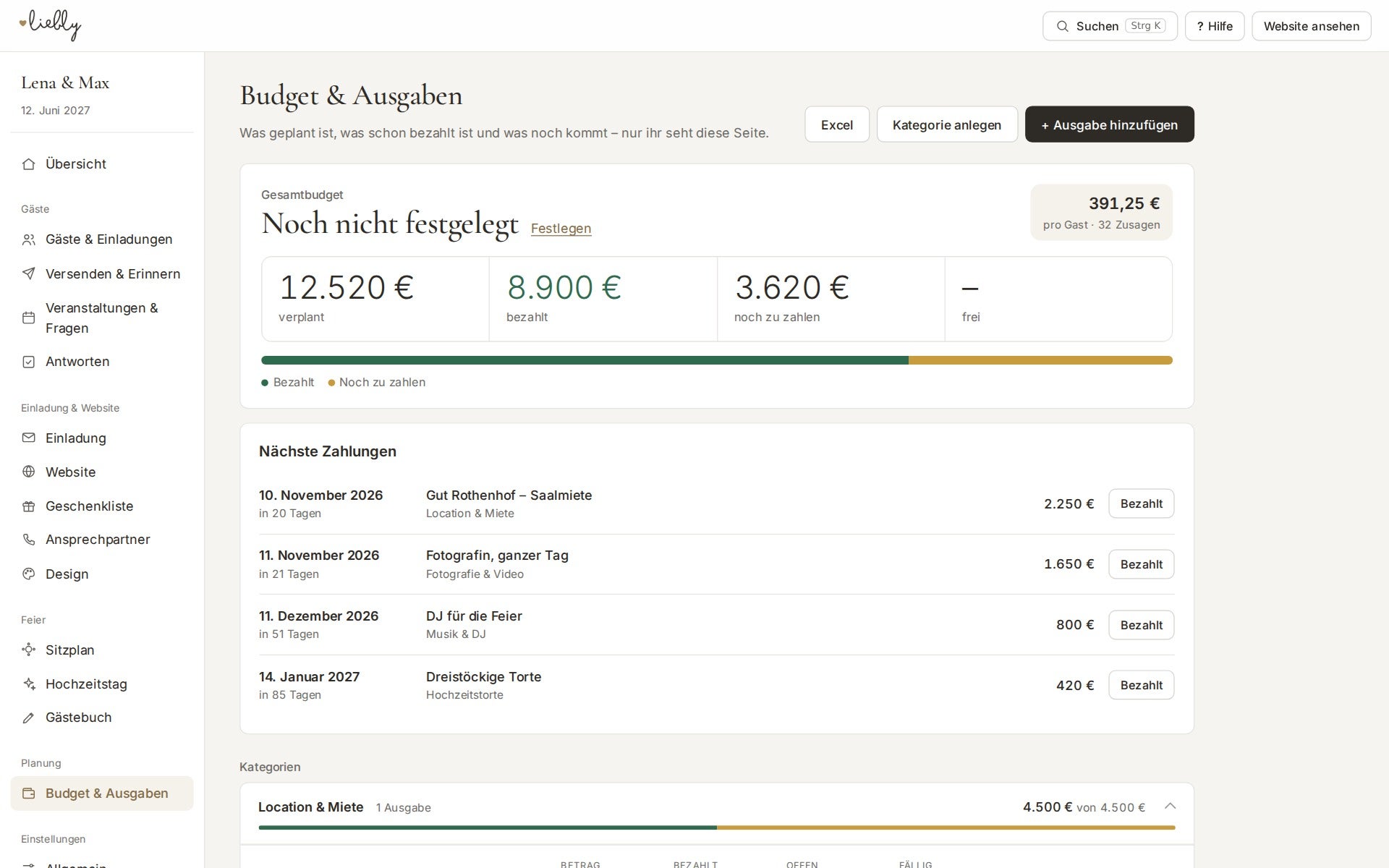
Task: Click the Gäste & Einladungen people icon
Action: (x=29, y=239)
